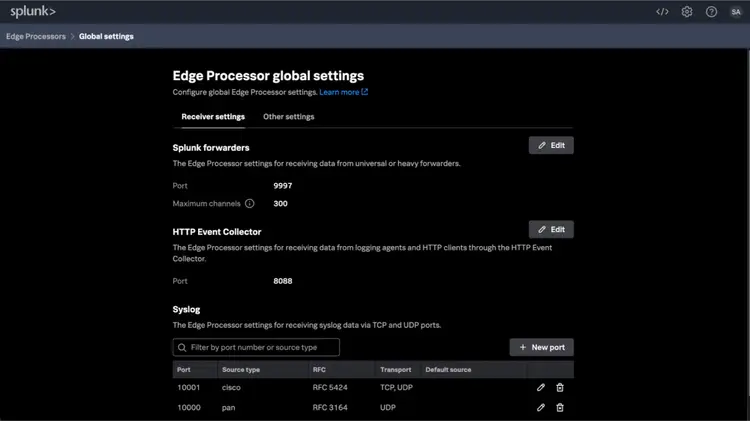Go to Edge Processors breadcrumb
This screenshot has height=421, width=750.
[x=38, y=37]
